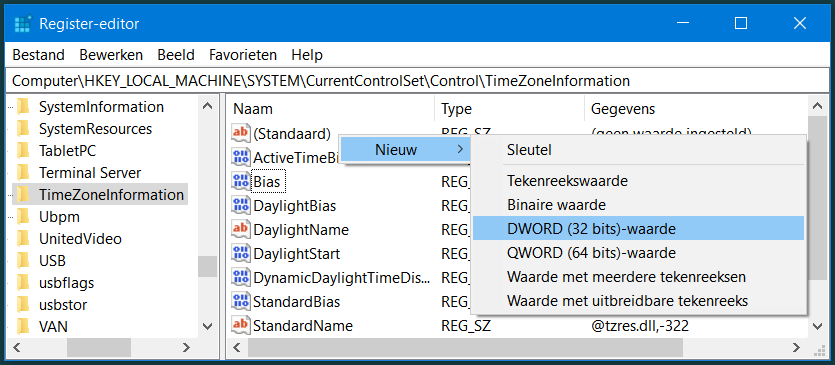Click the usbstor folder icon

pos(23,305)
